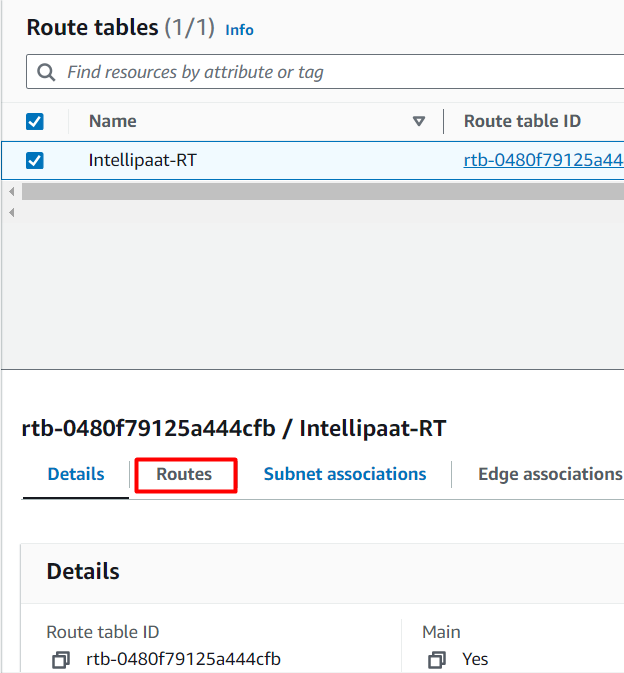This screenshot has height=673, width=624.
Task: Copy the Route table ID value
Action: tap(62, 660)
